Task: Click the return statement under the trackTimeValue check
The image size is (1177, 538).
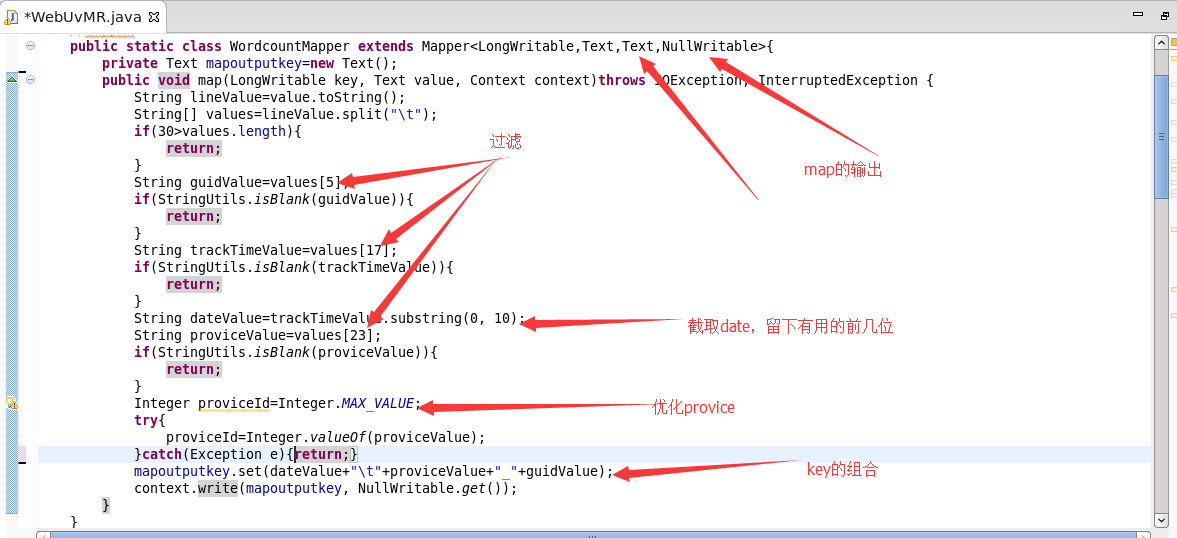Action: click(x=194, y=284)
